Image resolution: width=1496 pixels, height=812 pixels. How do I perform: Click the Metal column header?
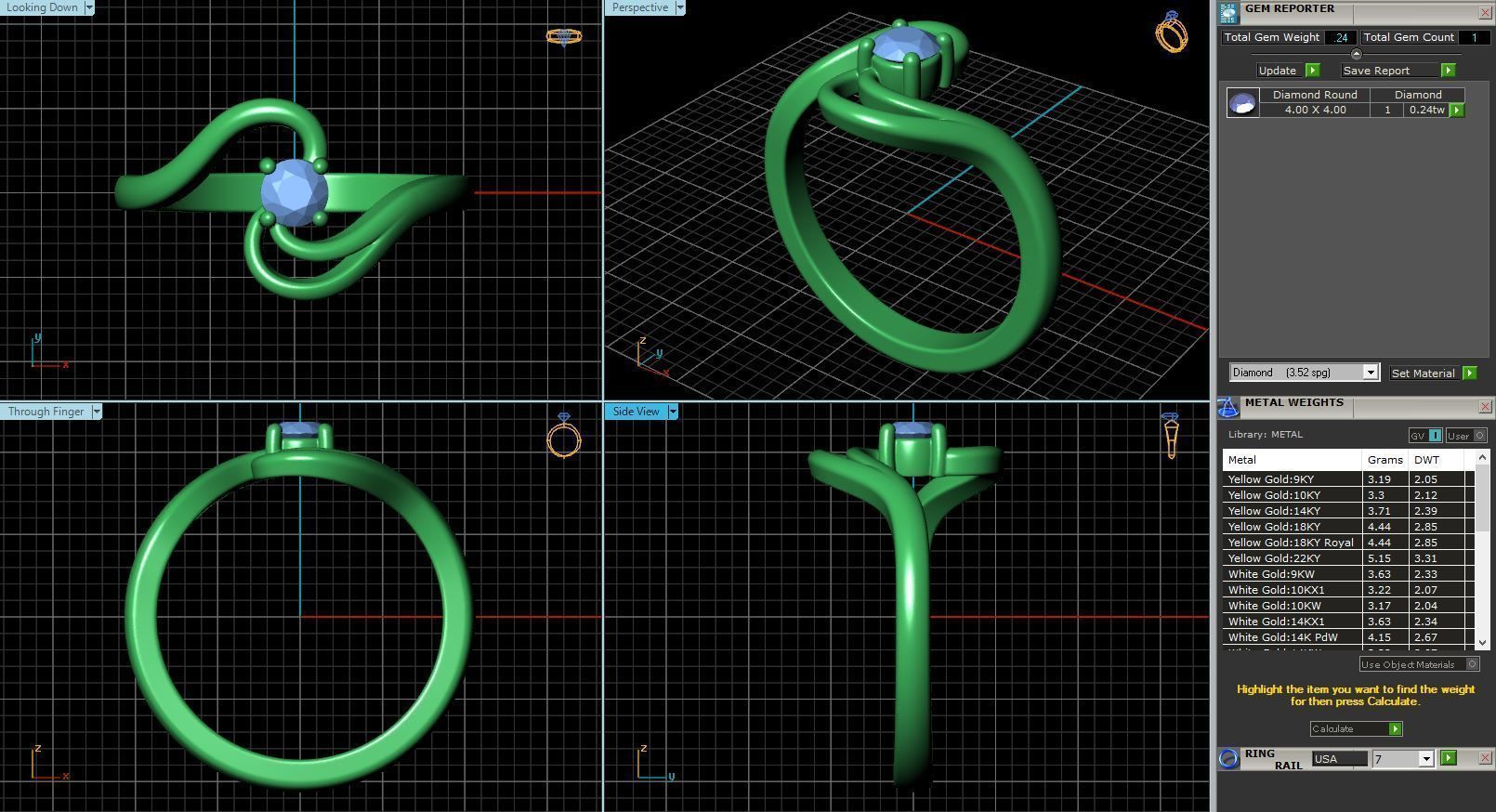point(1293,460)
